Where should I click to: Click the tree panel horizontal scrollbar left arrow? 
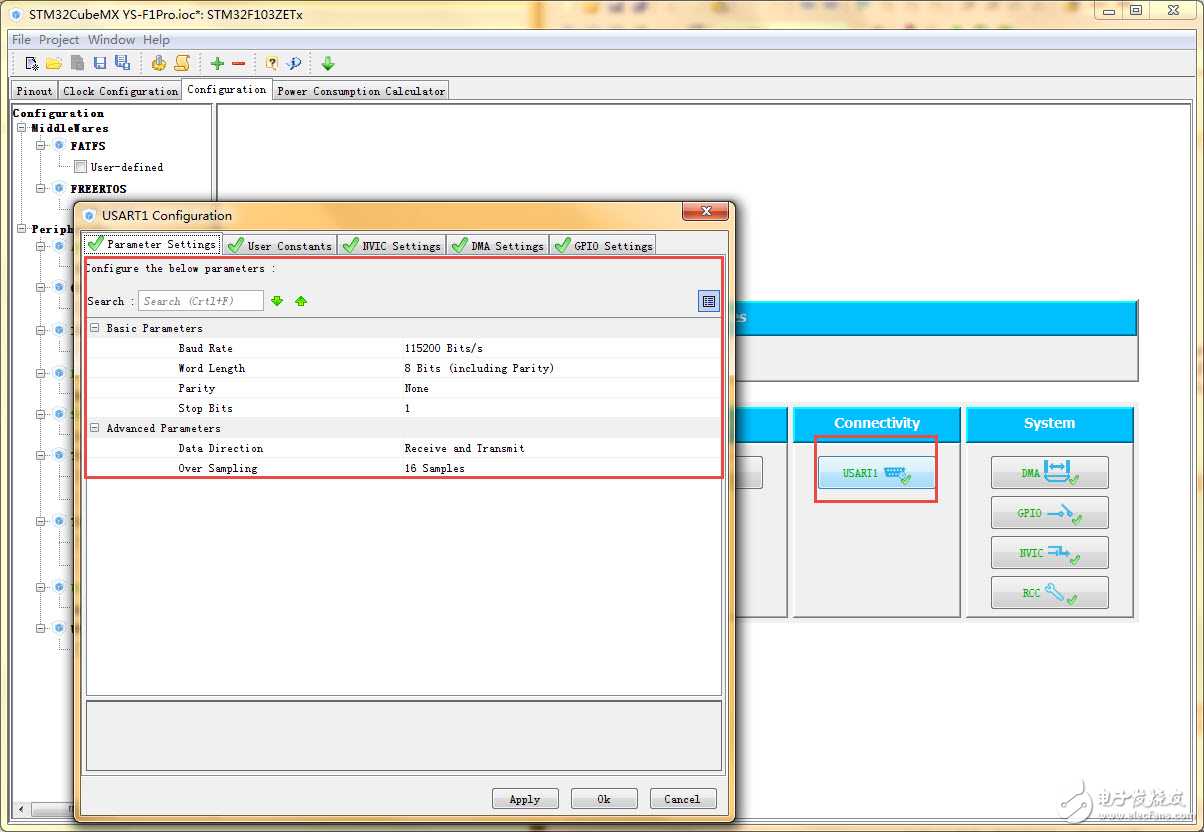21,808
